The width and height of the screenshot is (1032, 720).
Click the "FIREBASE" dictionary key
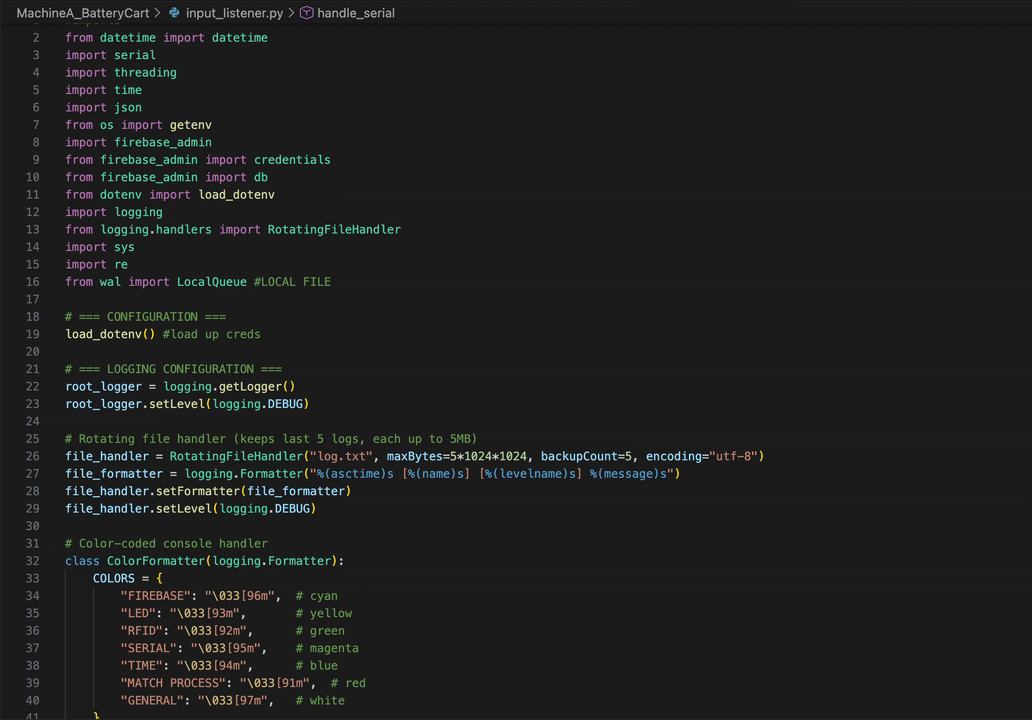pos(152,596)
